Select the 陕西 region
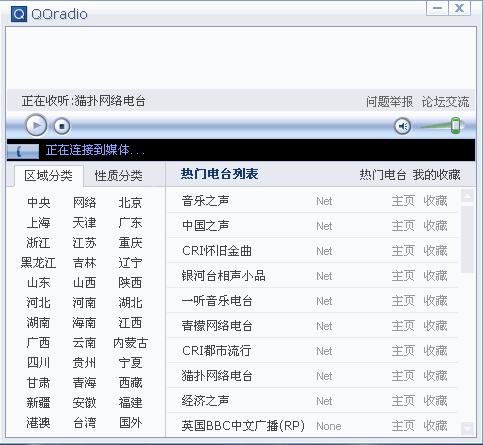The width and height of the screenshot is (483, 445). pyautogui.click(x=130, y=283)
